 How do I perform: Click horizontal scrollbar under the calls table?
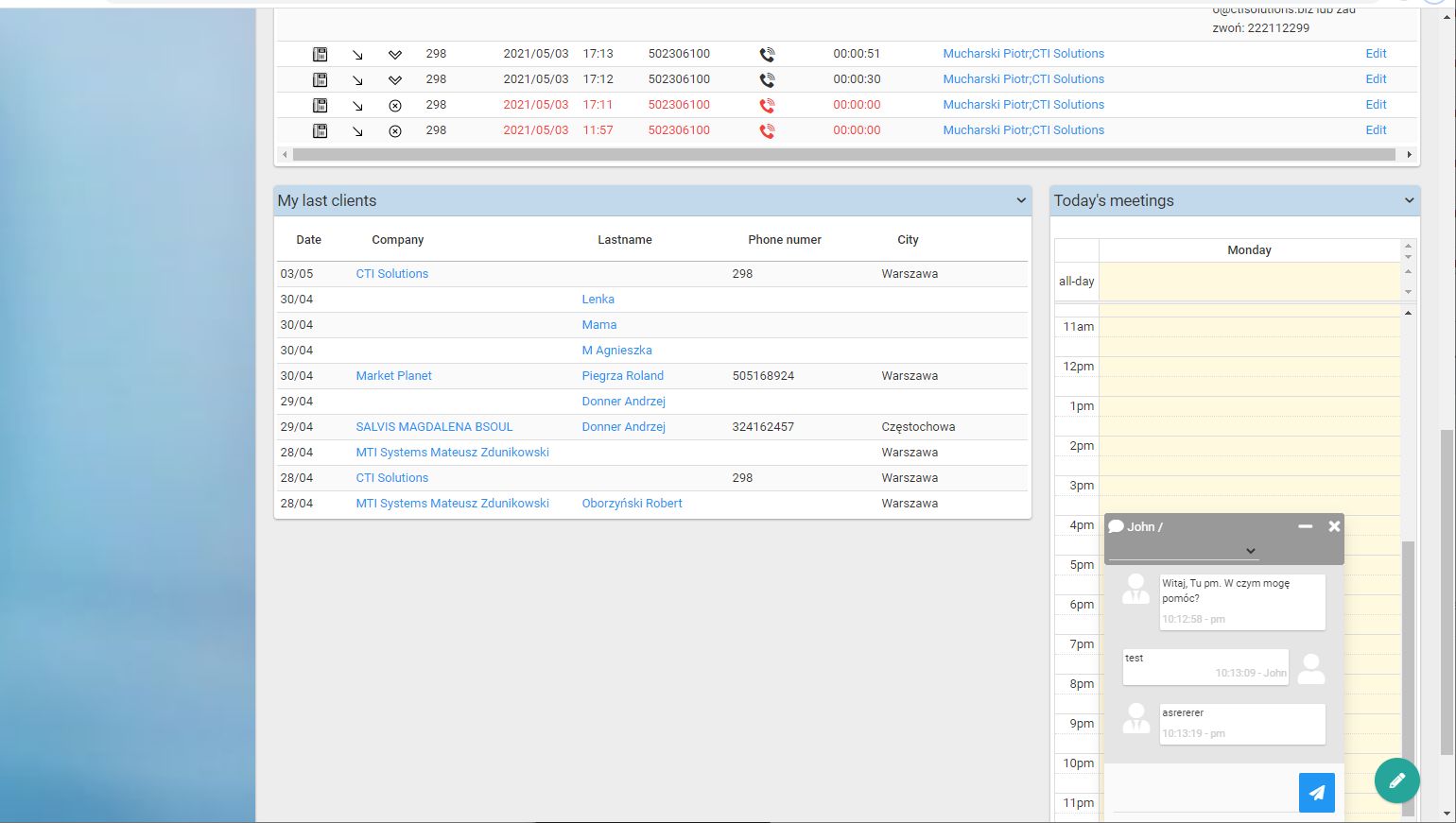pos(843,154)
